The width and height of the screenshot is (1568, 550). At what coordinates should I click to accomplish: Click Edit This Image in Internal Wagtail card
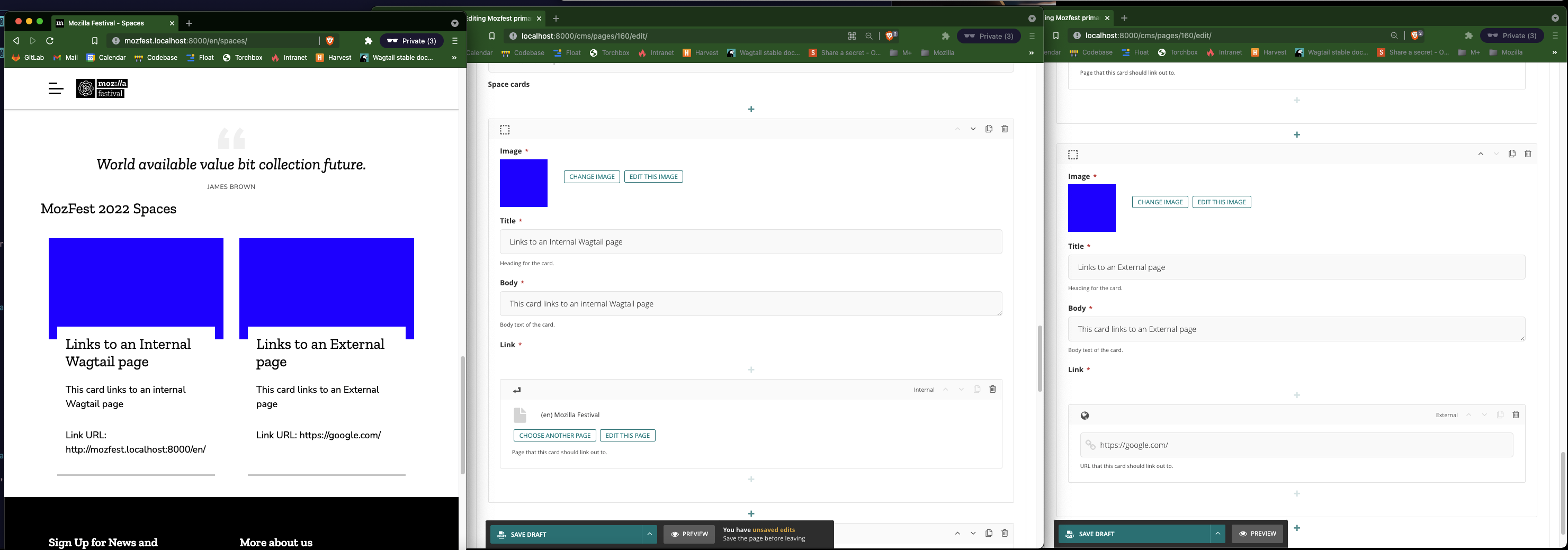653,177
